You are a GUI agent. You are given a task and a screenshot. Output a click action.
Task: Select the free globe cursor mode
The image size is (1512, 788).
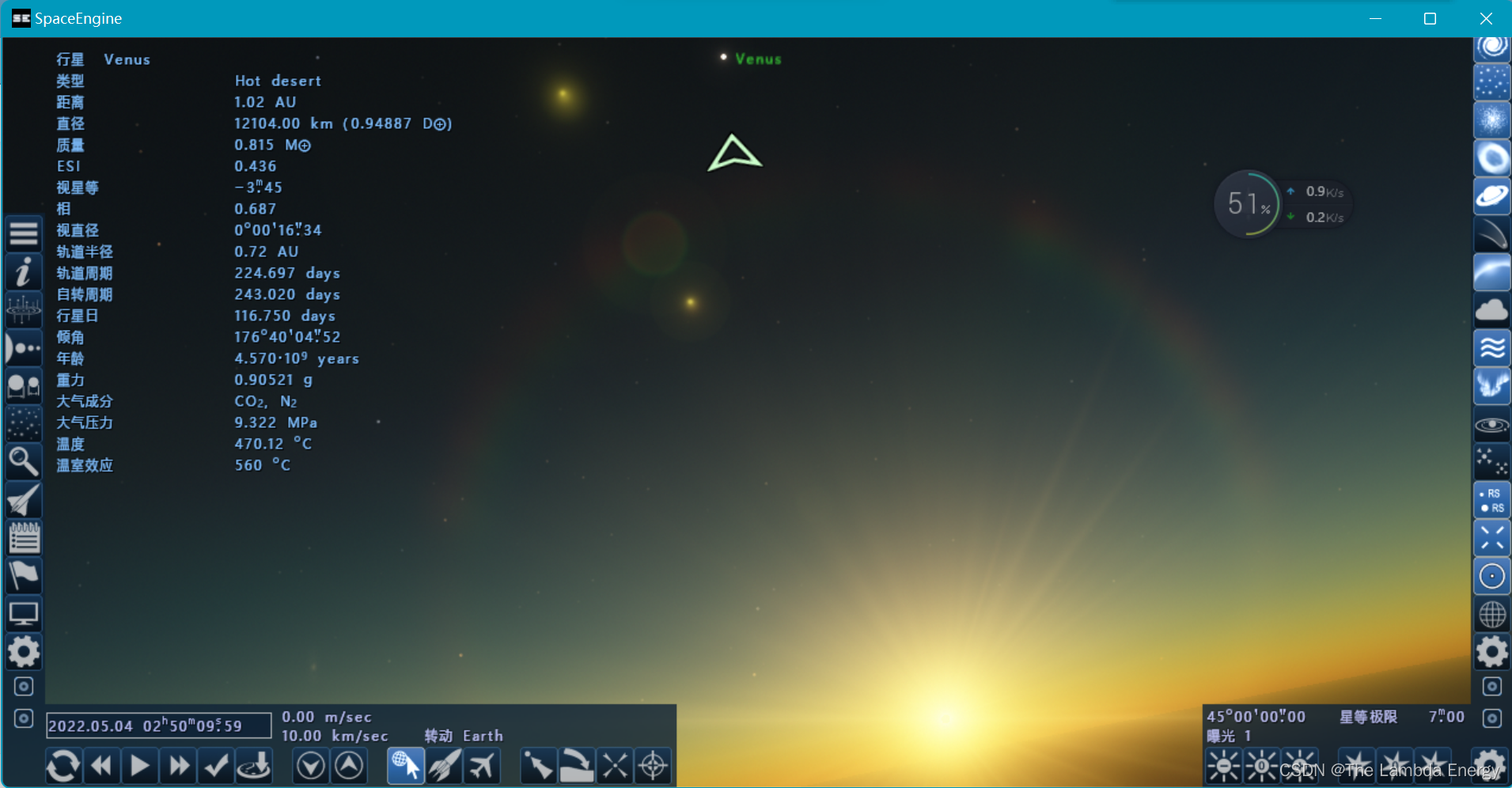(406, 766)
